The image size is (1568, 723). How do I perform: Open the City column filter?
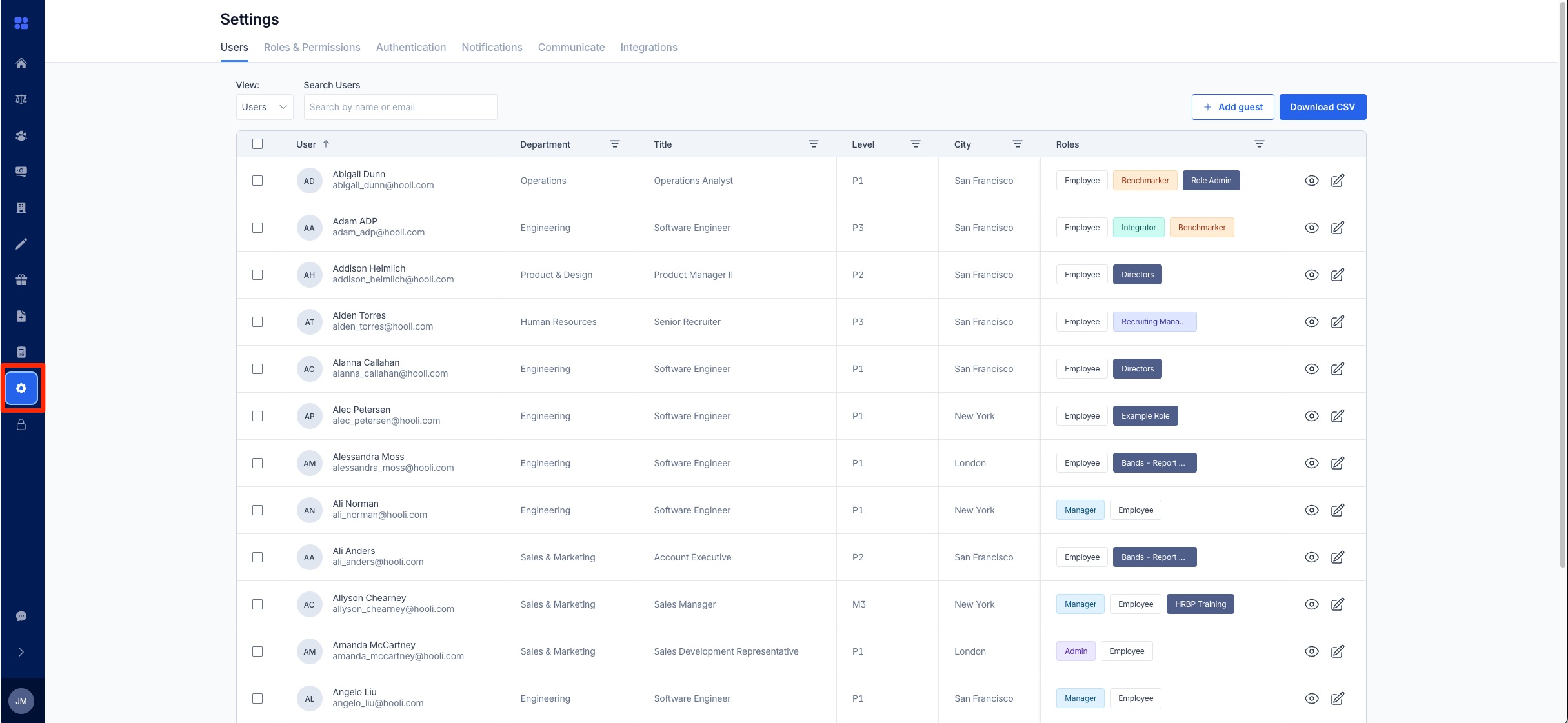pyautogui.click(x=1018, y=144)
